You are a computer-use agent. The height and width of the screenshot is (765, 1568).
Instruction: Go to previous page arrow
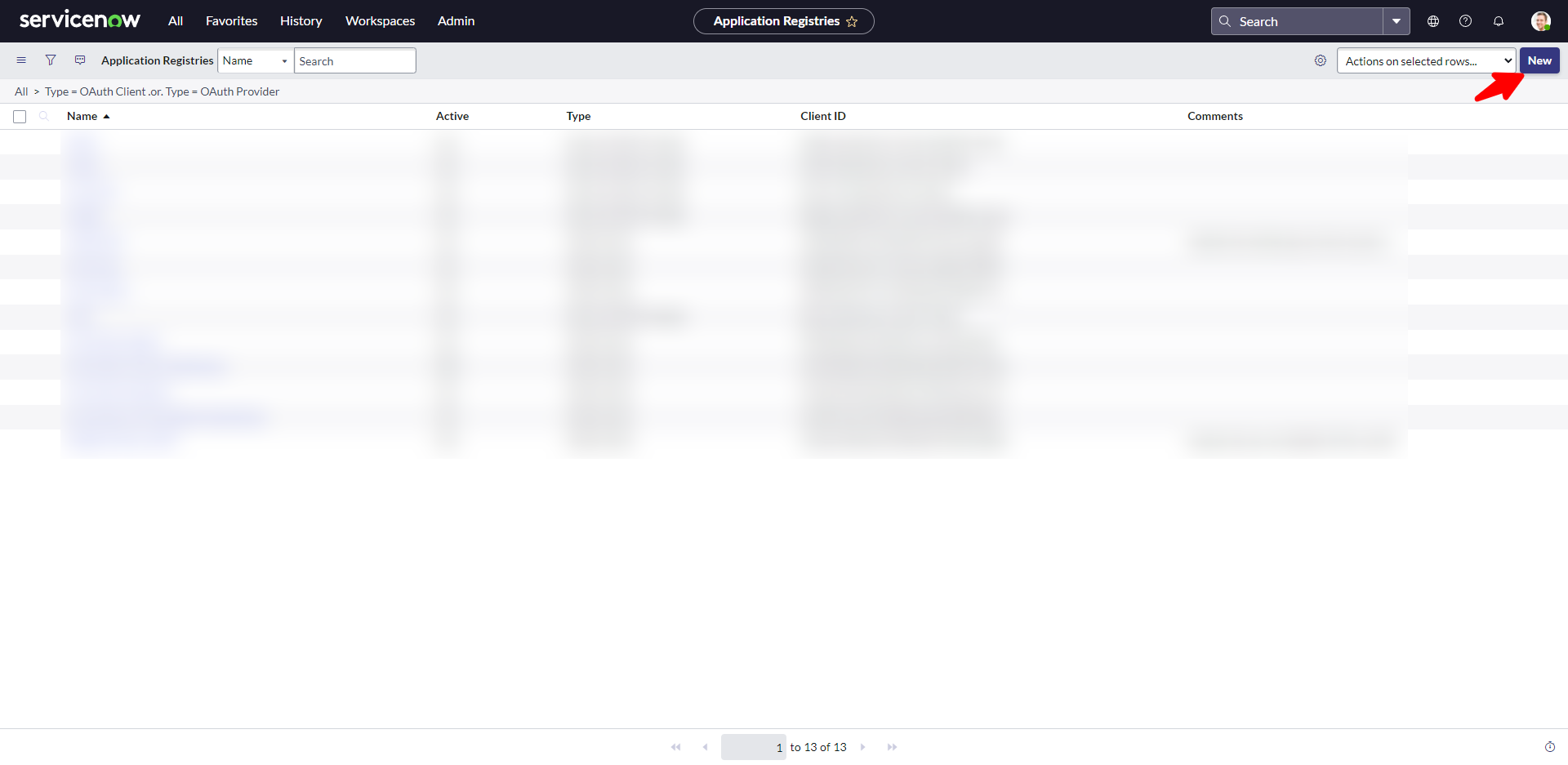click(705, 747)
